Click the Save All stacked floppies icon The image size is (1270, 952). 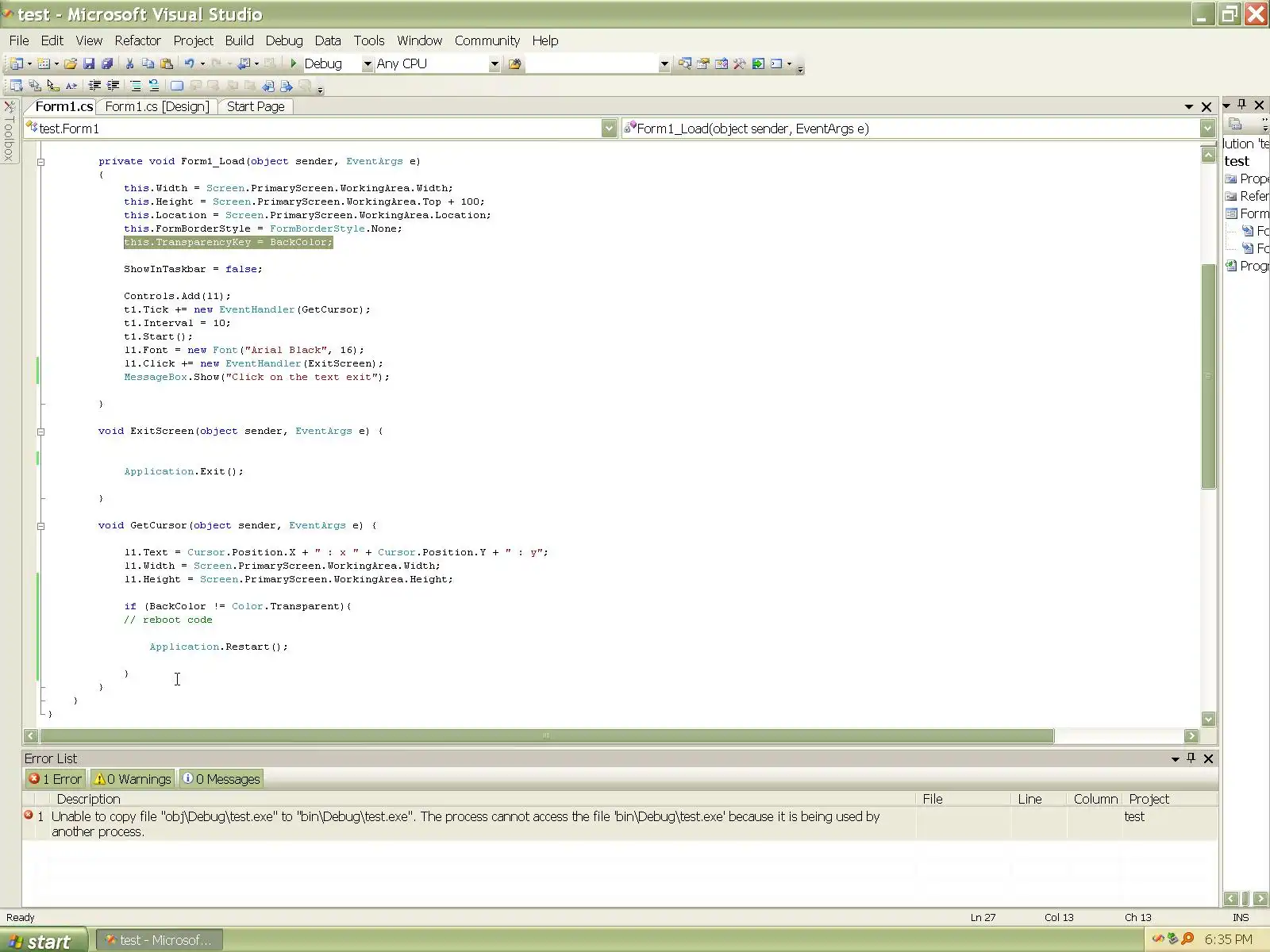pos(107,64)
